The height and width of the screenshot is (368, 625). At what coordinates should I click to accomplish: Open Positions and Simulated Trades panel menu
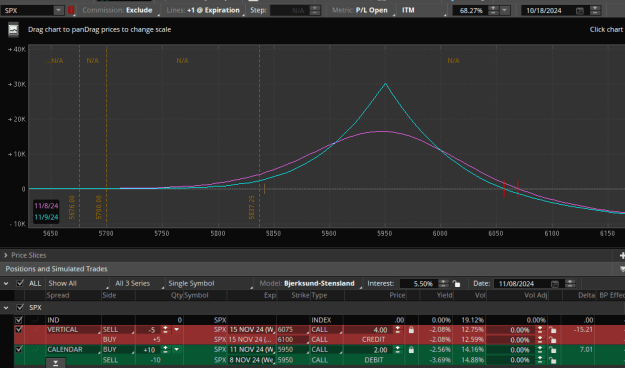coord(622,270)
